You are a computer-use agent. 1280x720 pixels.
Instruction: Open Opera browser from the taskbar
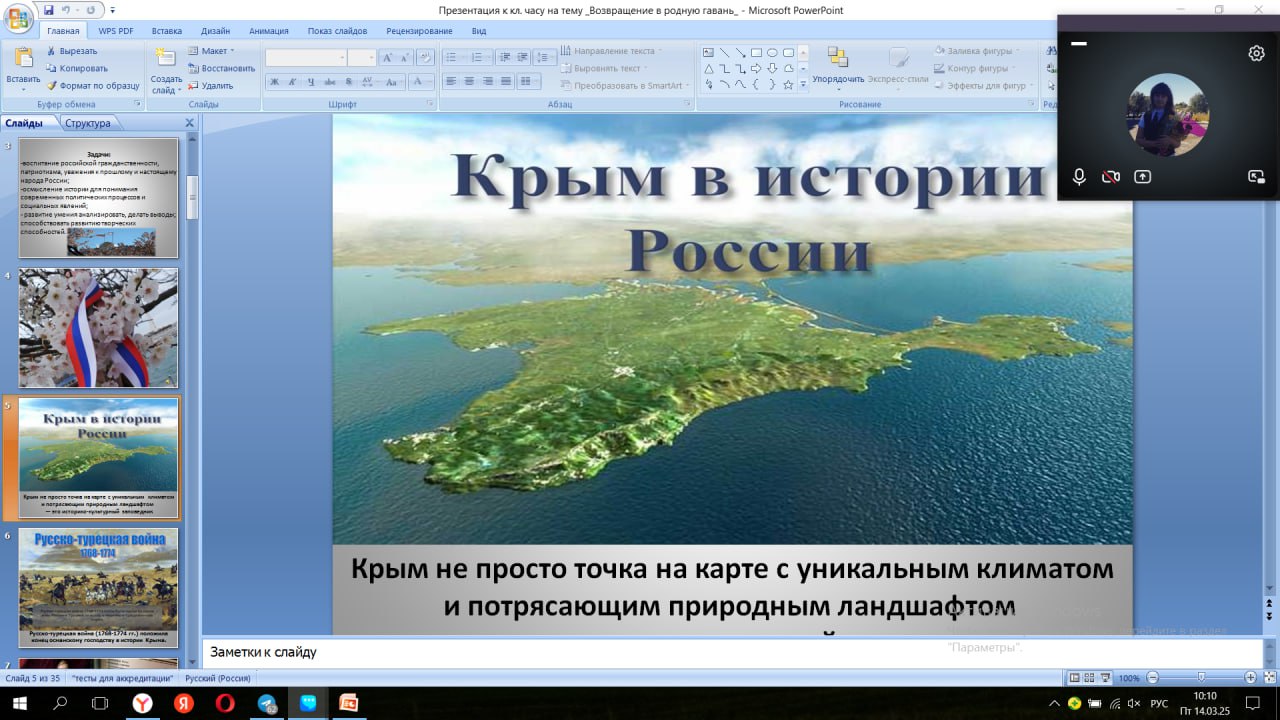(224, 703)
